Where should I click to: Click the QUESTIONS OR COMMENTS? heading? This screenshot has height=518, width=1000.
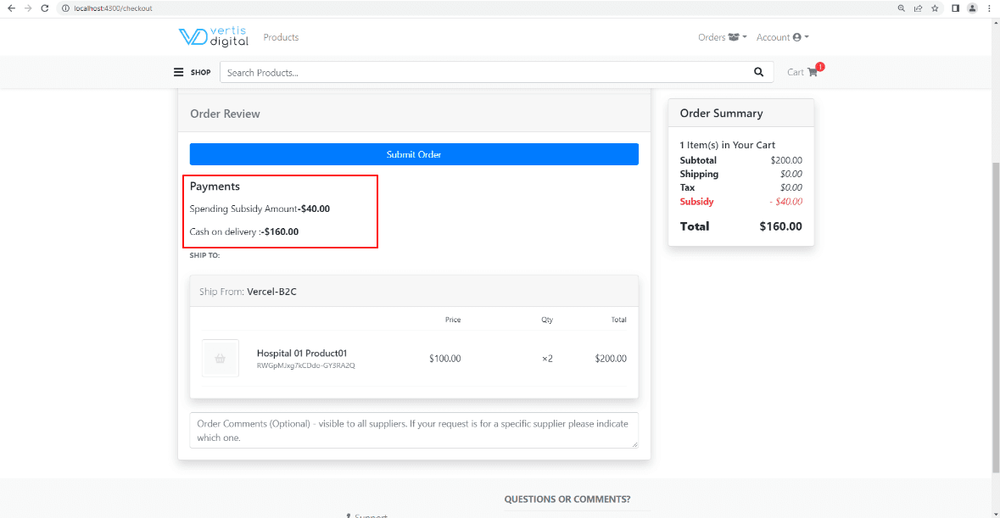pyautogui.click(x=567, y=499)
